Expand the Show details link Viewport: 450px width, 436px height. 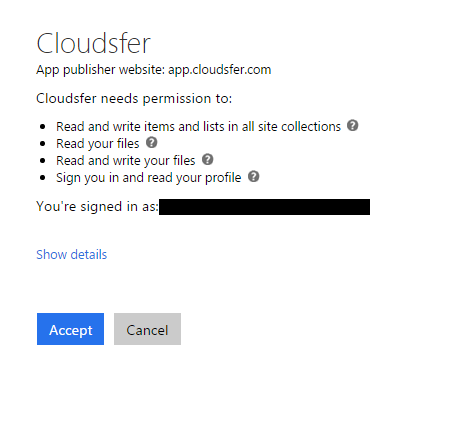click(x=71, y=255)
